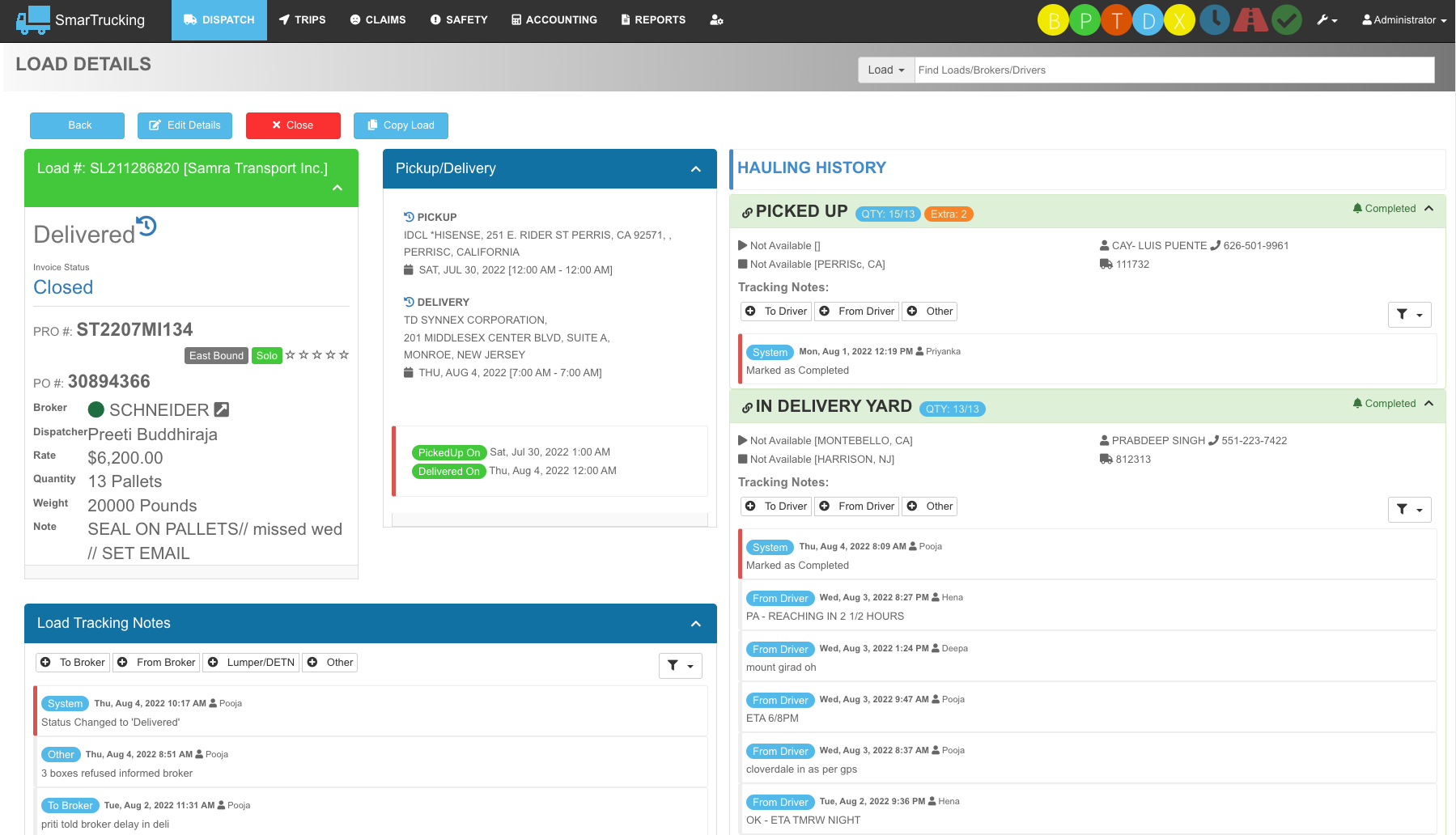Image resolution: width=1456 pixels, height=835 pixels.
Task: Click the first rating star
Action: pos(291,355)
